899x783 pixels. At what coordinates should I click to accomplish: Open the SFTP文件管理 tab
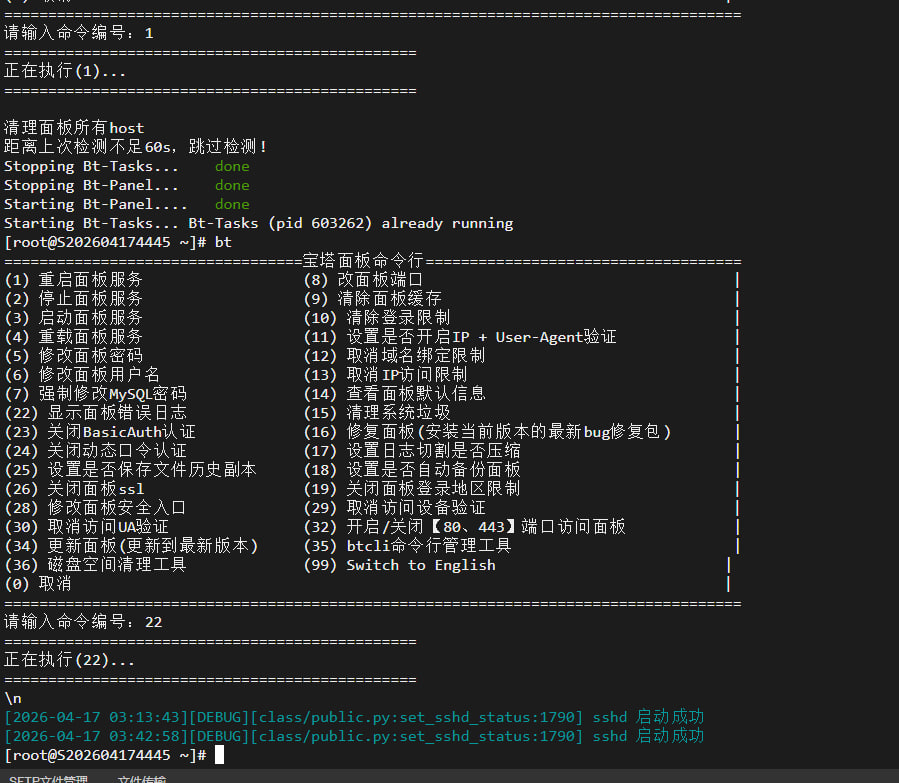48,778
